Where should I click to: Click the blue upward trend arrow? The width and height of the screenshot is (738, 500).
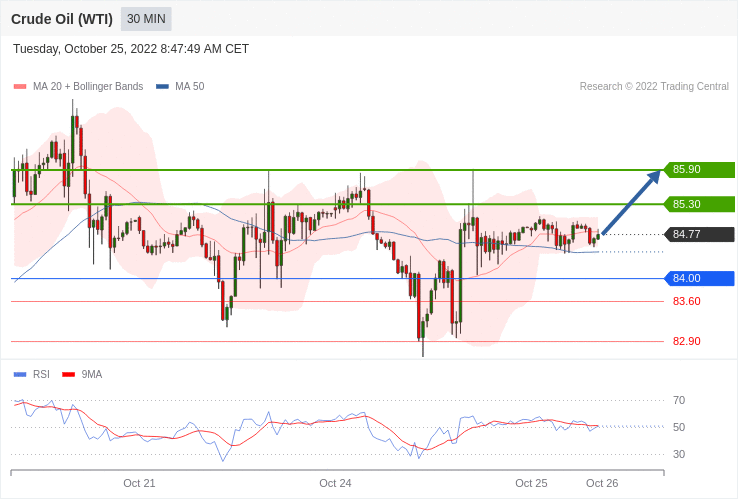[631, 203]
